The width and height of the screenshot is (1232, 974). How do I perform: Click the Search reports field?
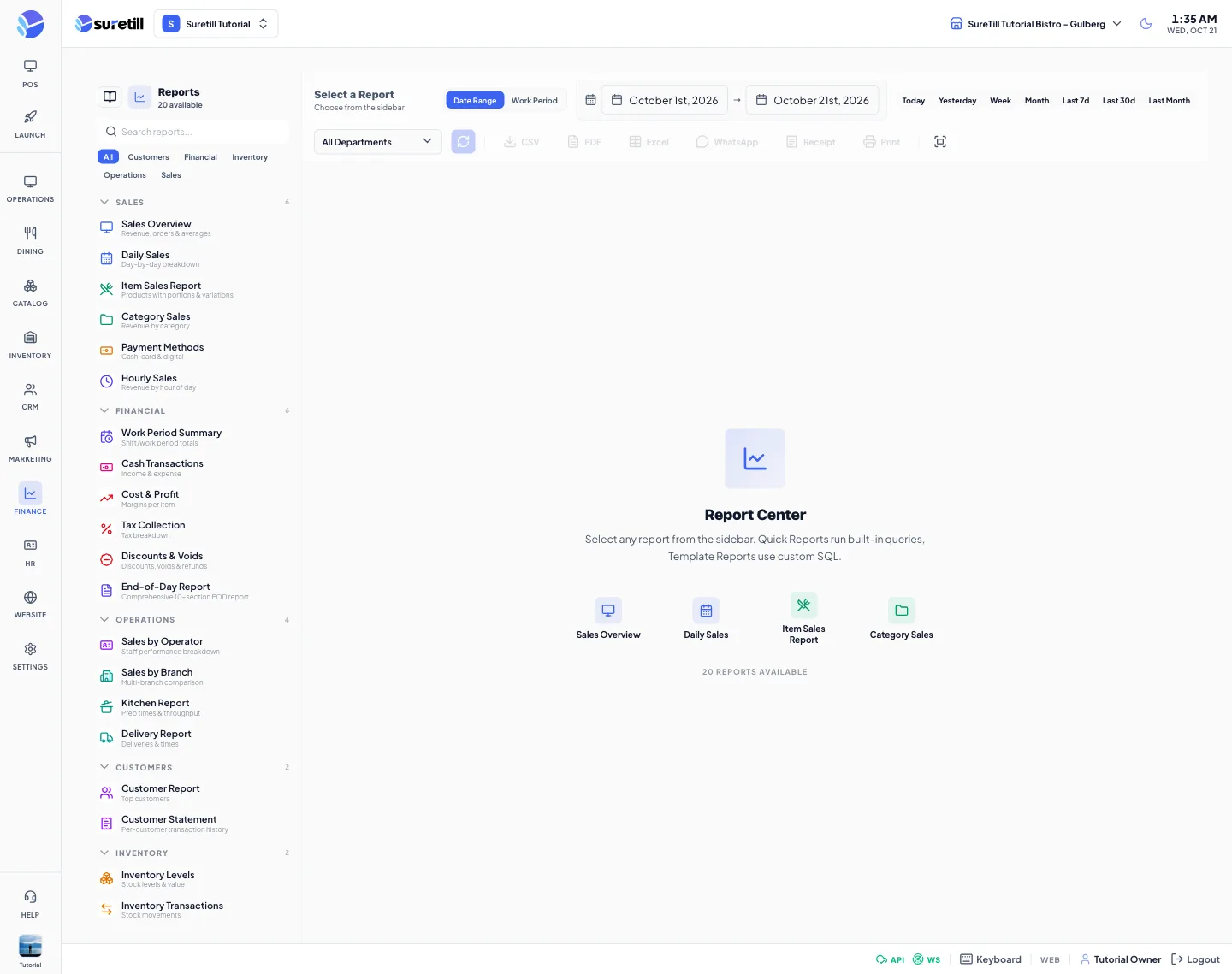click(x=195, y=132)
